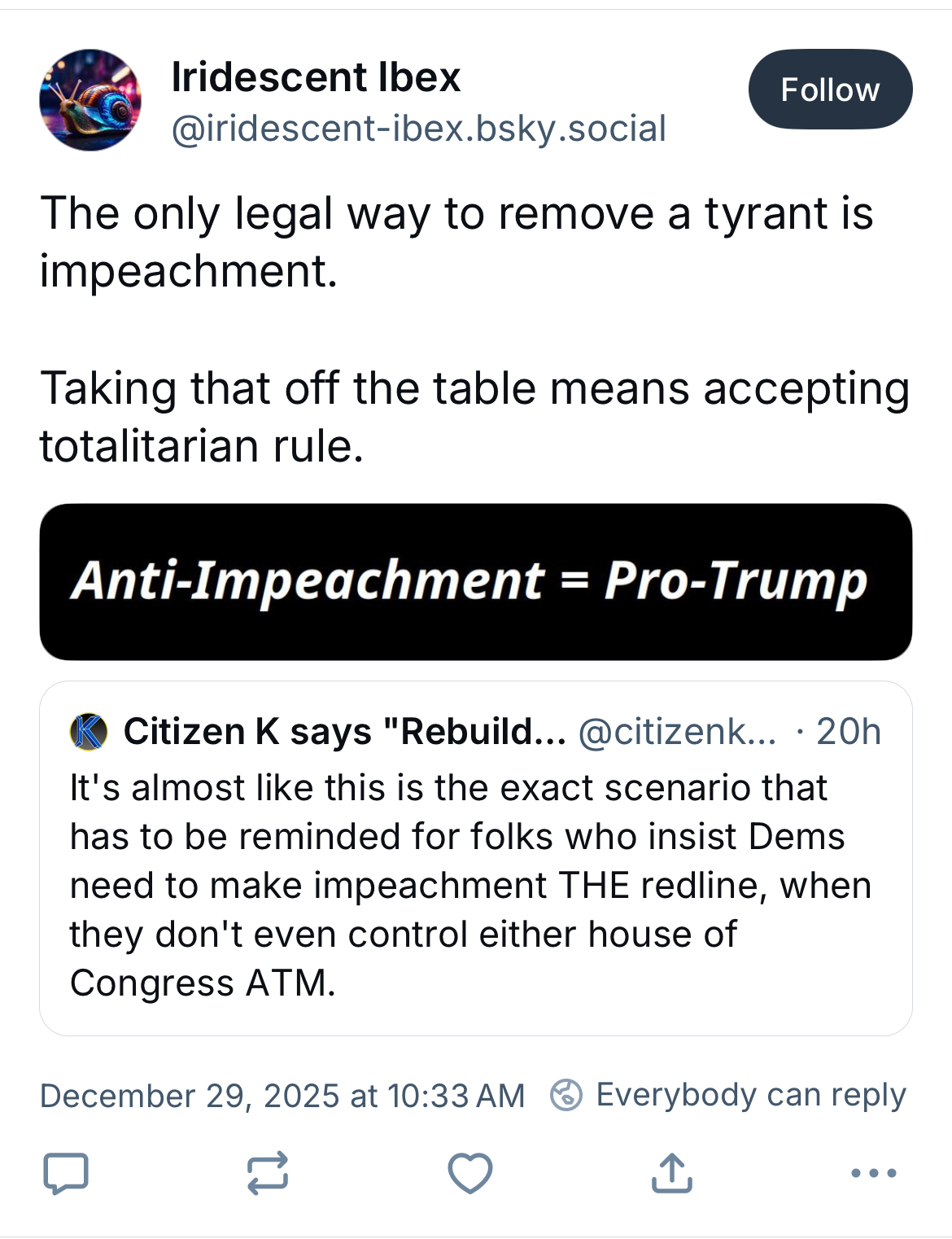Click the globe icon beside reply settings
The height and width of the screenshot is (1239, 952).
[x=566, y=1095]
